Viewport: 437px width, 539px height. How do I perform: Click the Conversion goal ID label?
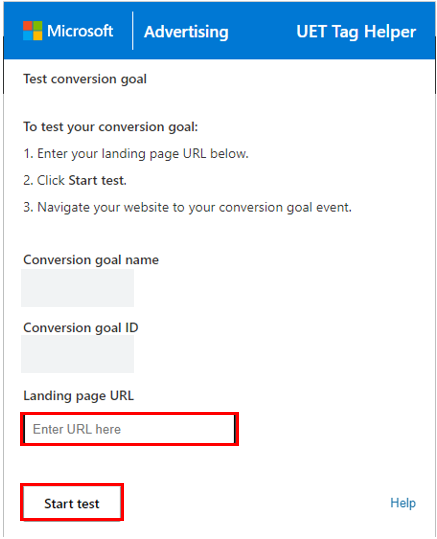(81, 328)
